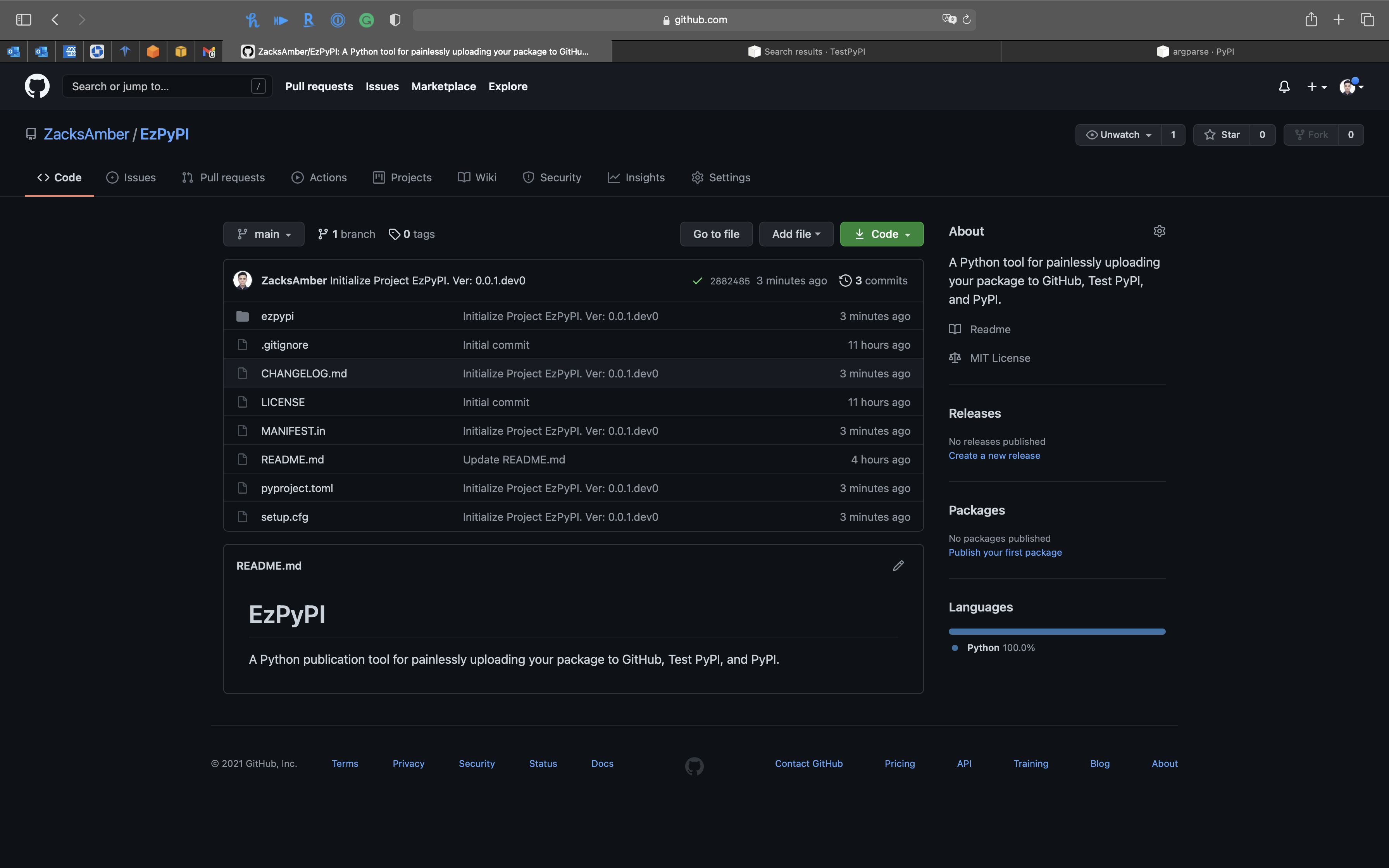1389x868 pixels.
Task: Click the Python language bar
Action: pos(1057,632)
